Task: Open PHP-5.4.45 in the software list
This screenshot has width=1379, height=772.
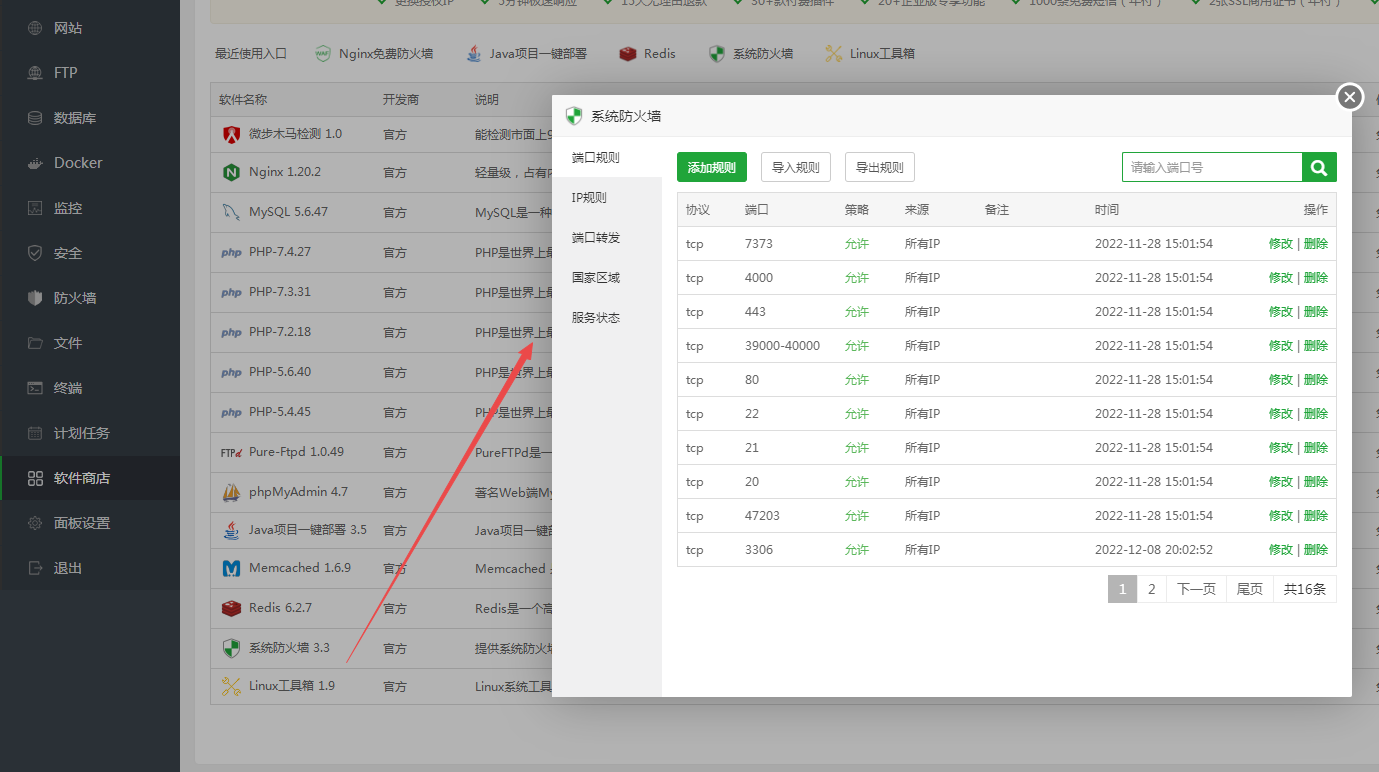Action: click(280, 412)
